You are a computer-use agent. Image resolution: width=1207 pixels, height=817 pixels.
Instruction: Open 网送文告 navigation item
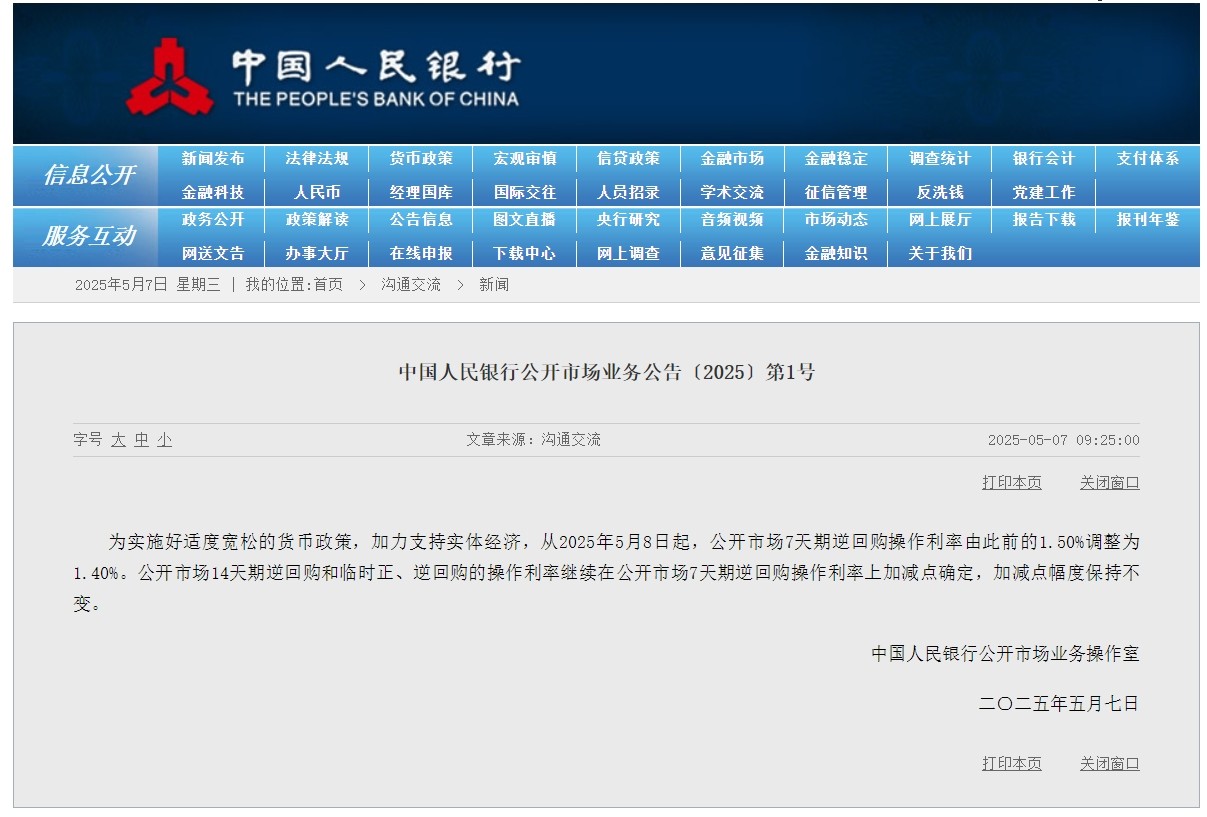[213, 254]
